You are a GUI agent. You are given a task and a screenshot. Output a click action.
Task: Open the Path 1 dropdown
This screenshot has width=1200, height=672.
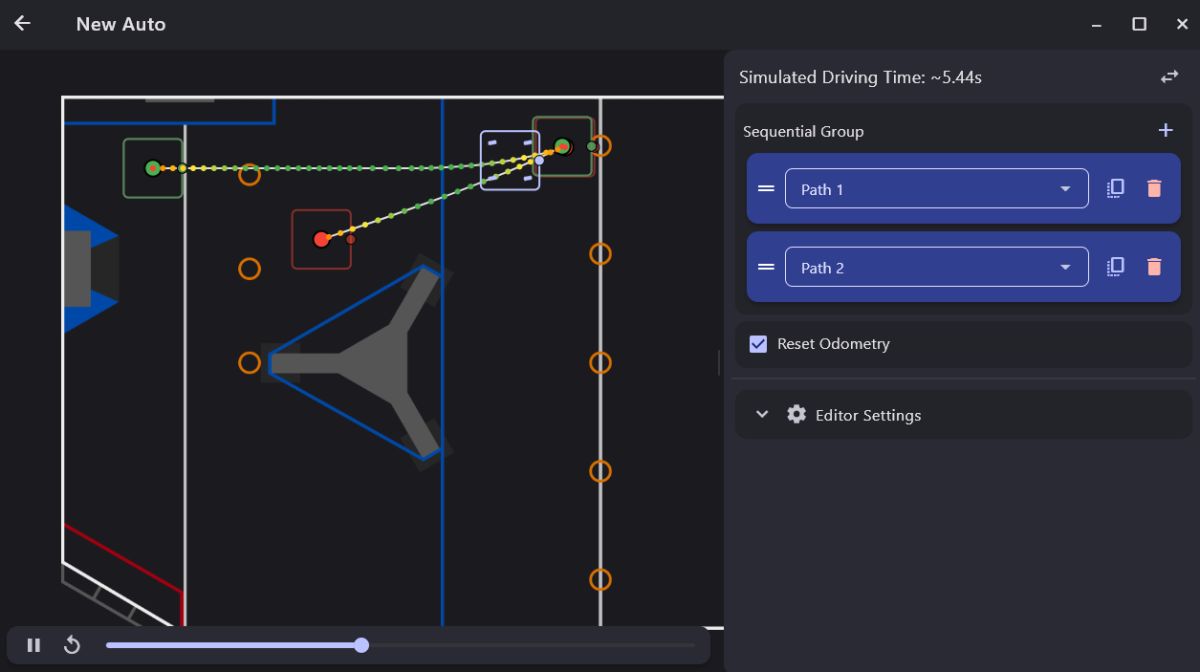pos(937,188)
